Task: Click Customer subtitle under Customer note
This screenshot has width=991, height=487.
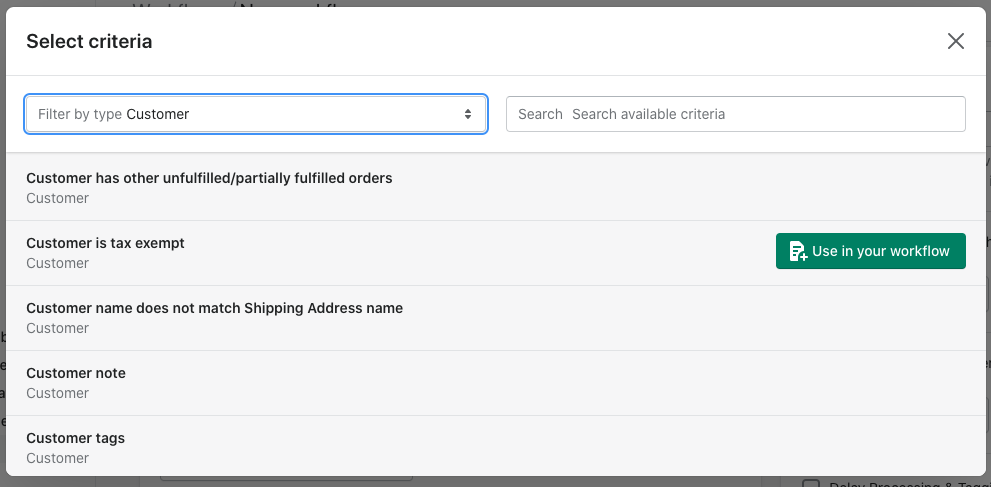Action: click(58, 394)
